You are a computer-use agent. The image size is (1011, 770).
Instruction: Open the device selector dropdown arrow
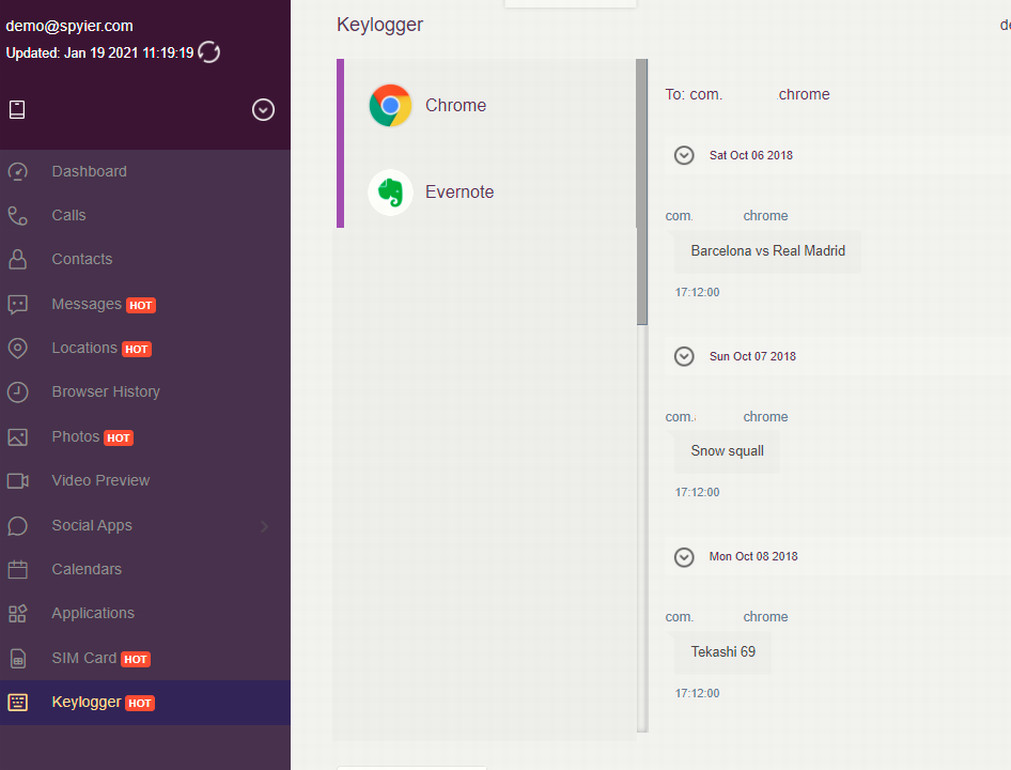click(x=263, y=110)
